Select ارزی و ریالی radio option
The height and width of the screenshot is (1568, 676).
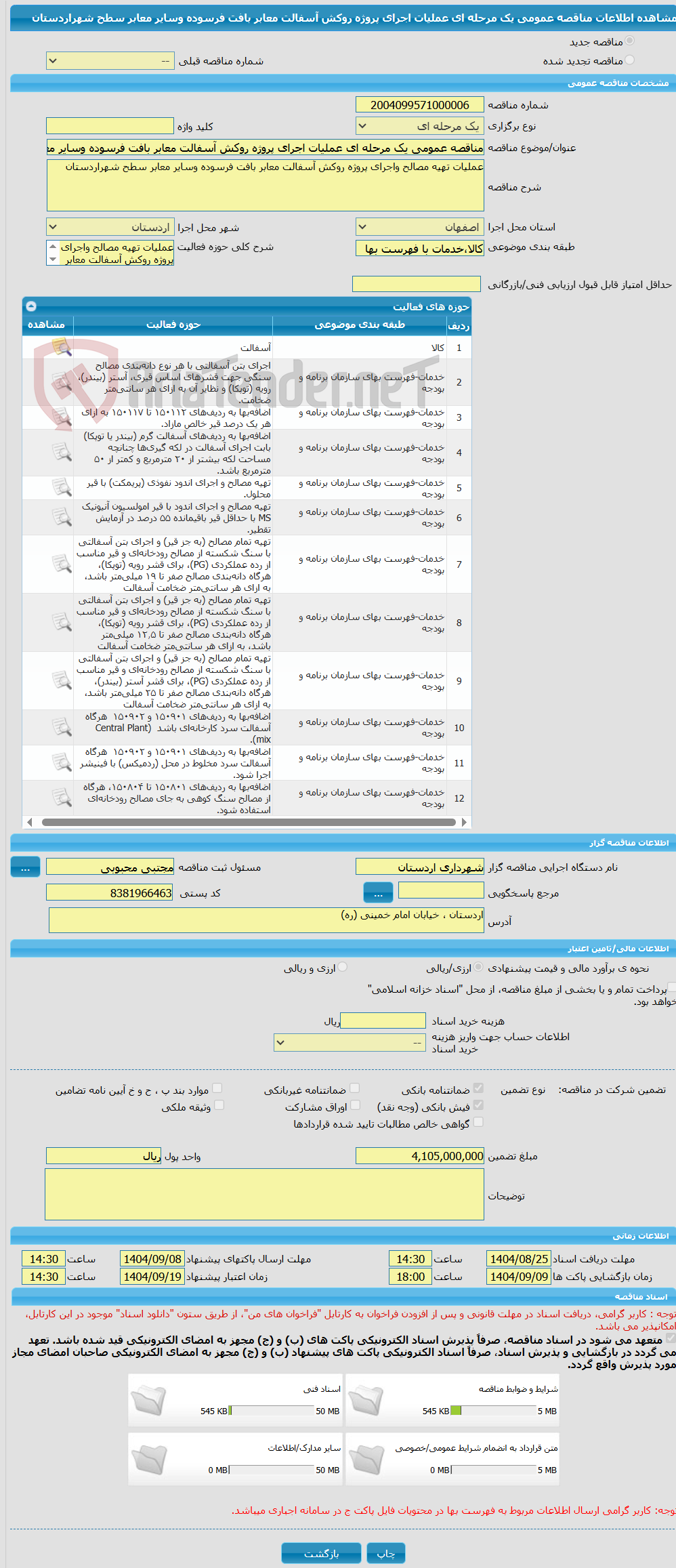[343, 967]
